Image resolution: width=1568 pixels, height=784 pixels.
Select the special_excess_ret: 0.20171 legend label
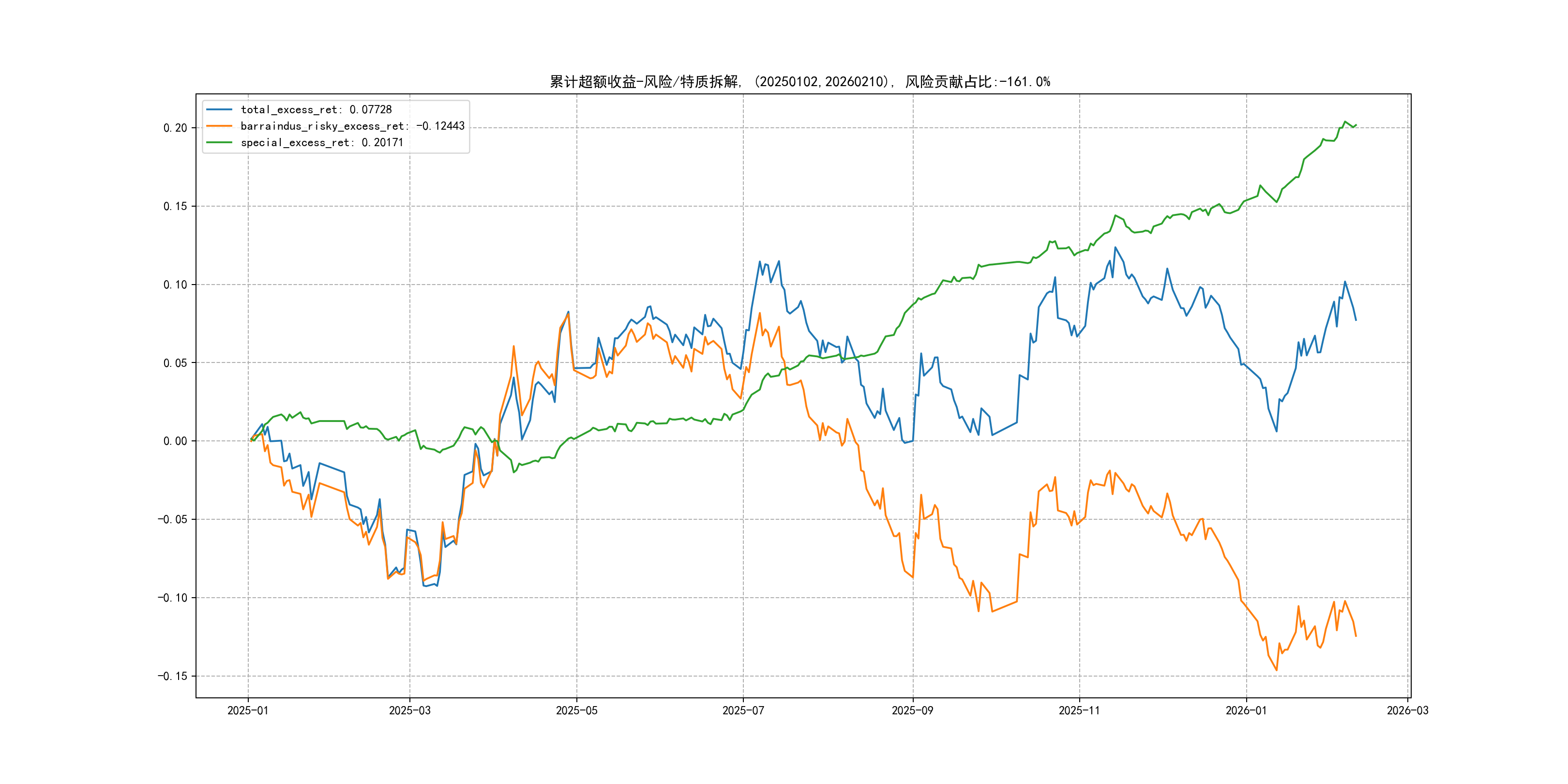click(x=322, y=142)
